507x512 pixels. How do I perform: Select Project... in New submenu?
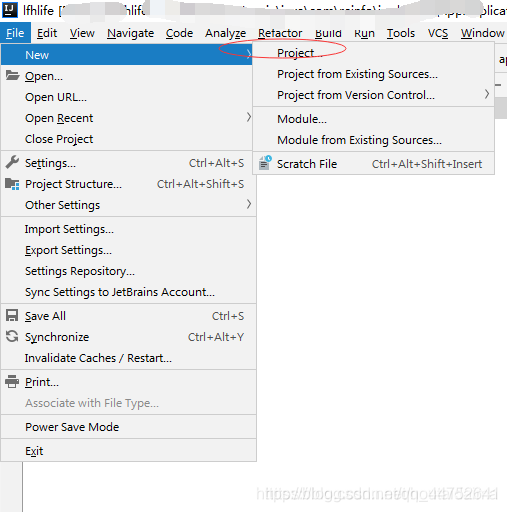click(373, 53)
